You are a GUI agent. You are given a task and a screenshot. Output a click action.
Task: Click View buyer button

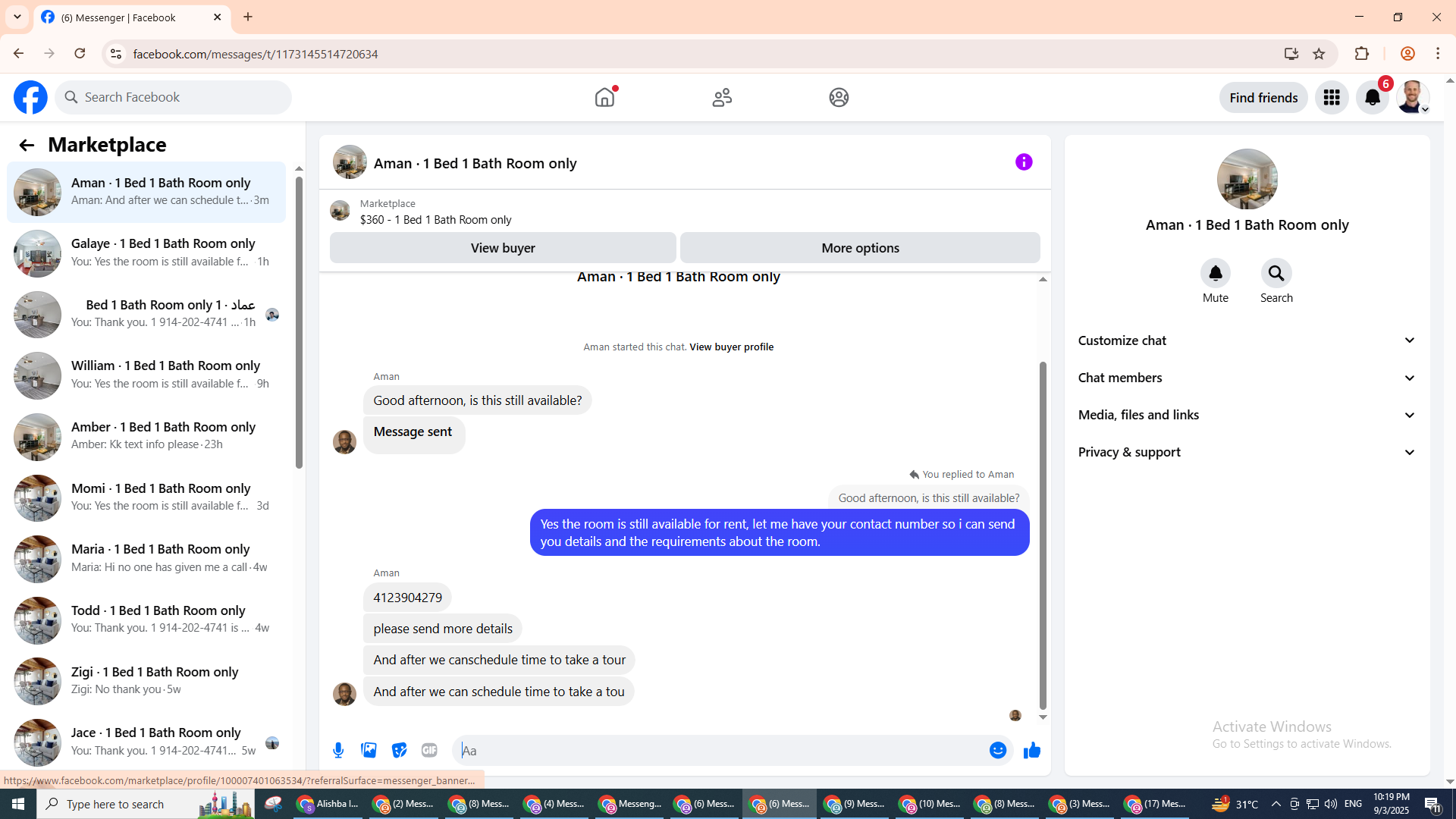tap(503, 248)
